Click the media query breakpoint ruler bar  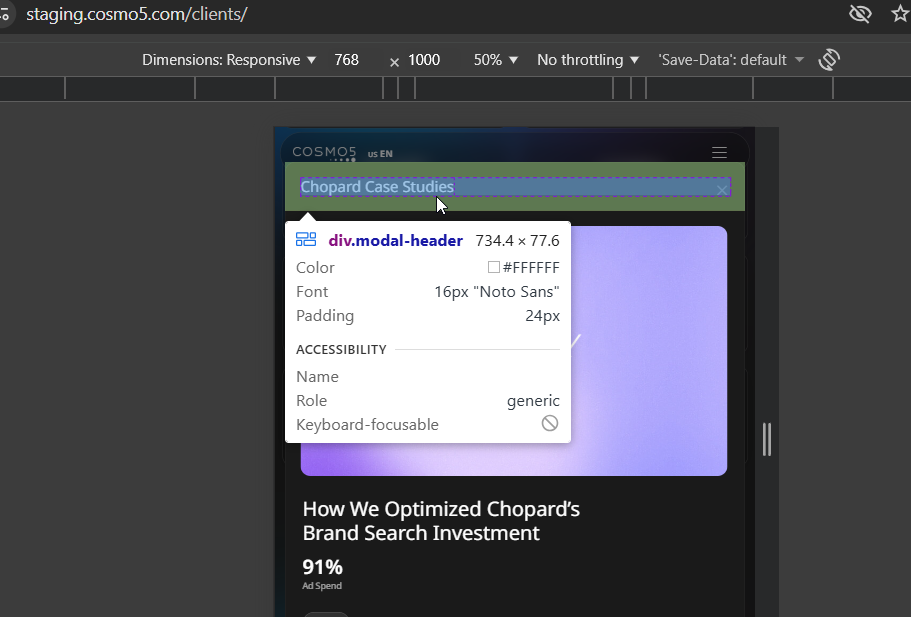point(456,89)
